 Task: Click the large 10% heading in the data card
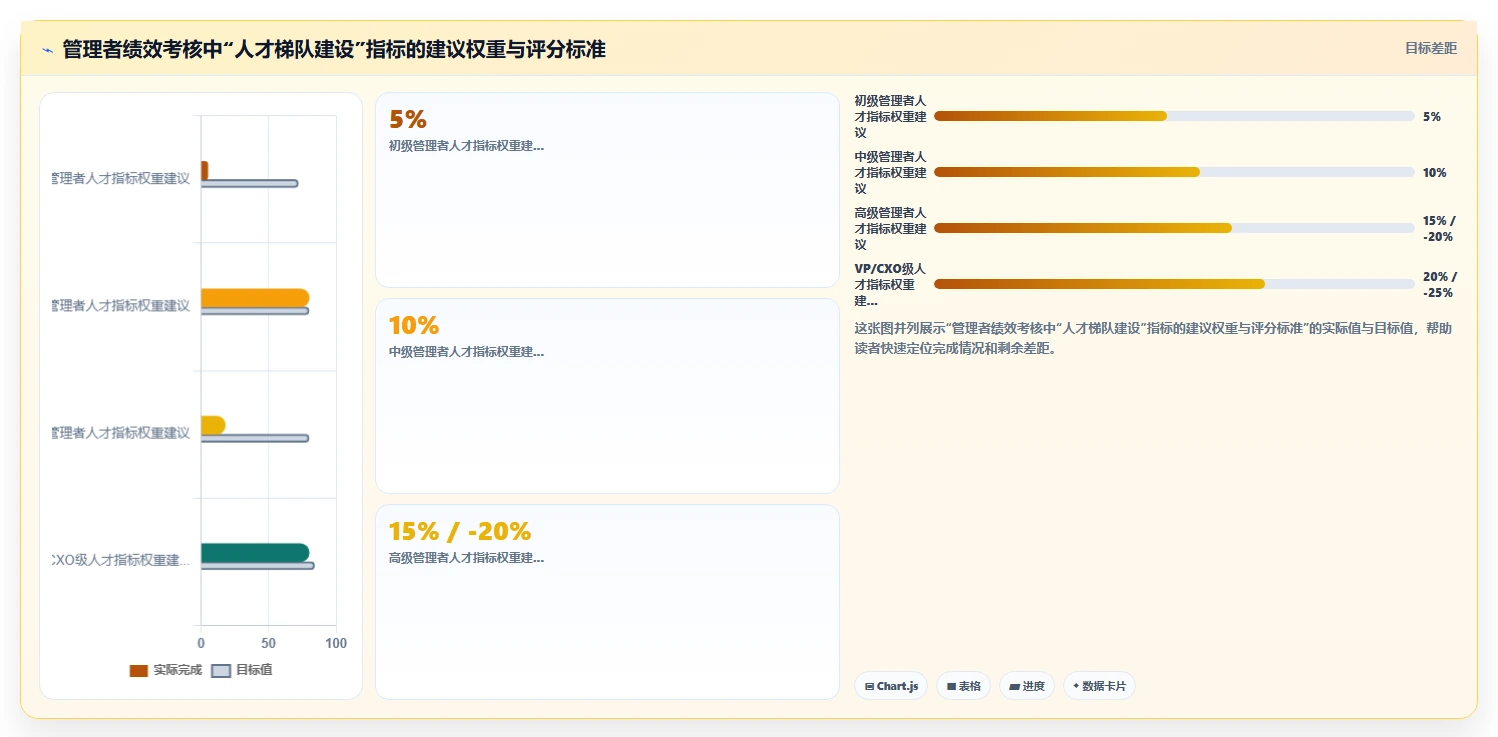pos(414,326)
